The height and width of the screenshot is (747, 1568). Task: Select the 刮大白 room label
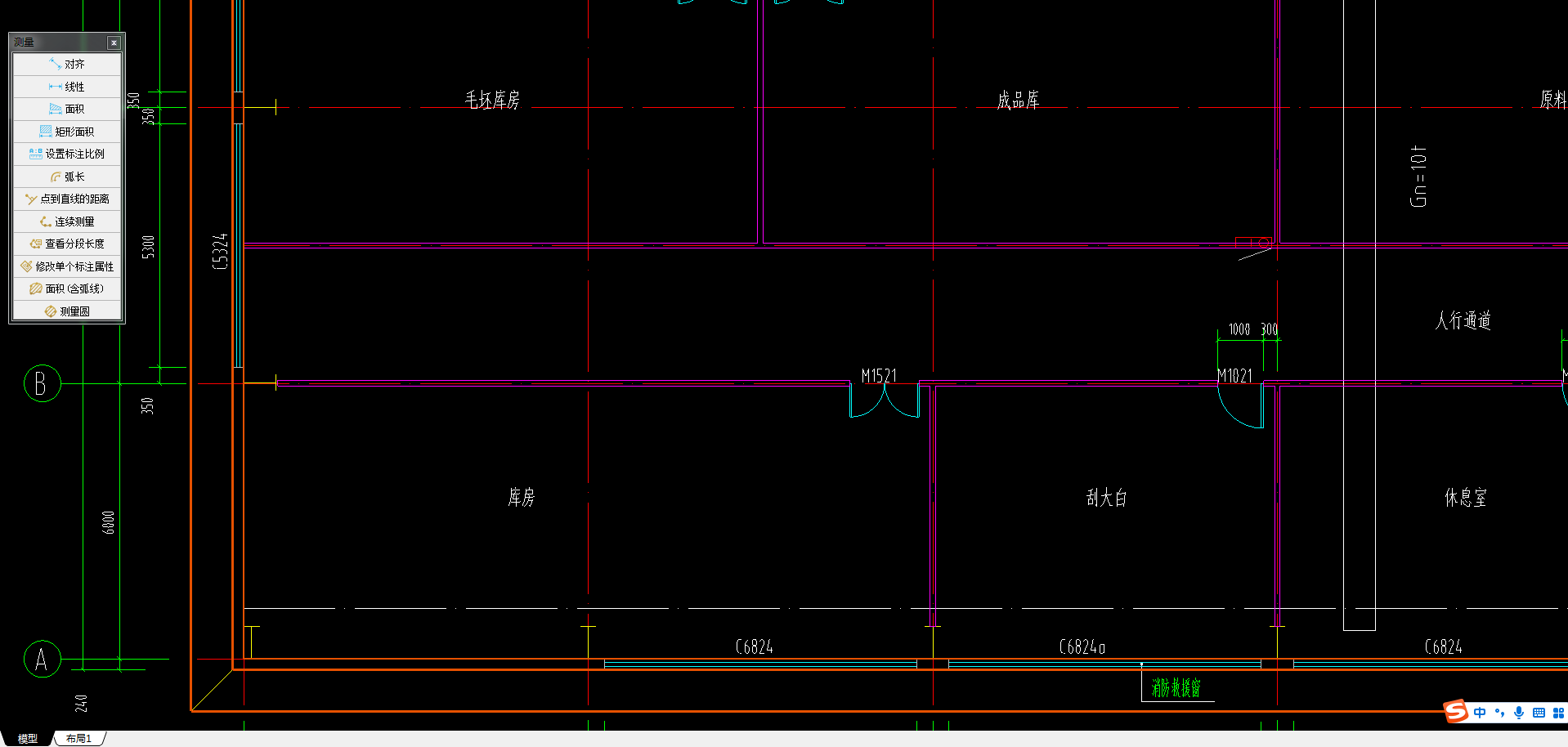pos(1107,498)
